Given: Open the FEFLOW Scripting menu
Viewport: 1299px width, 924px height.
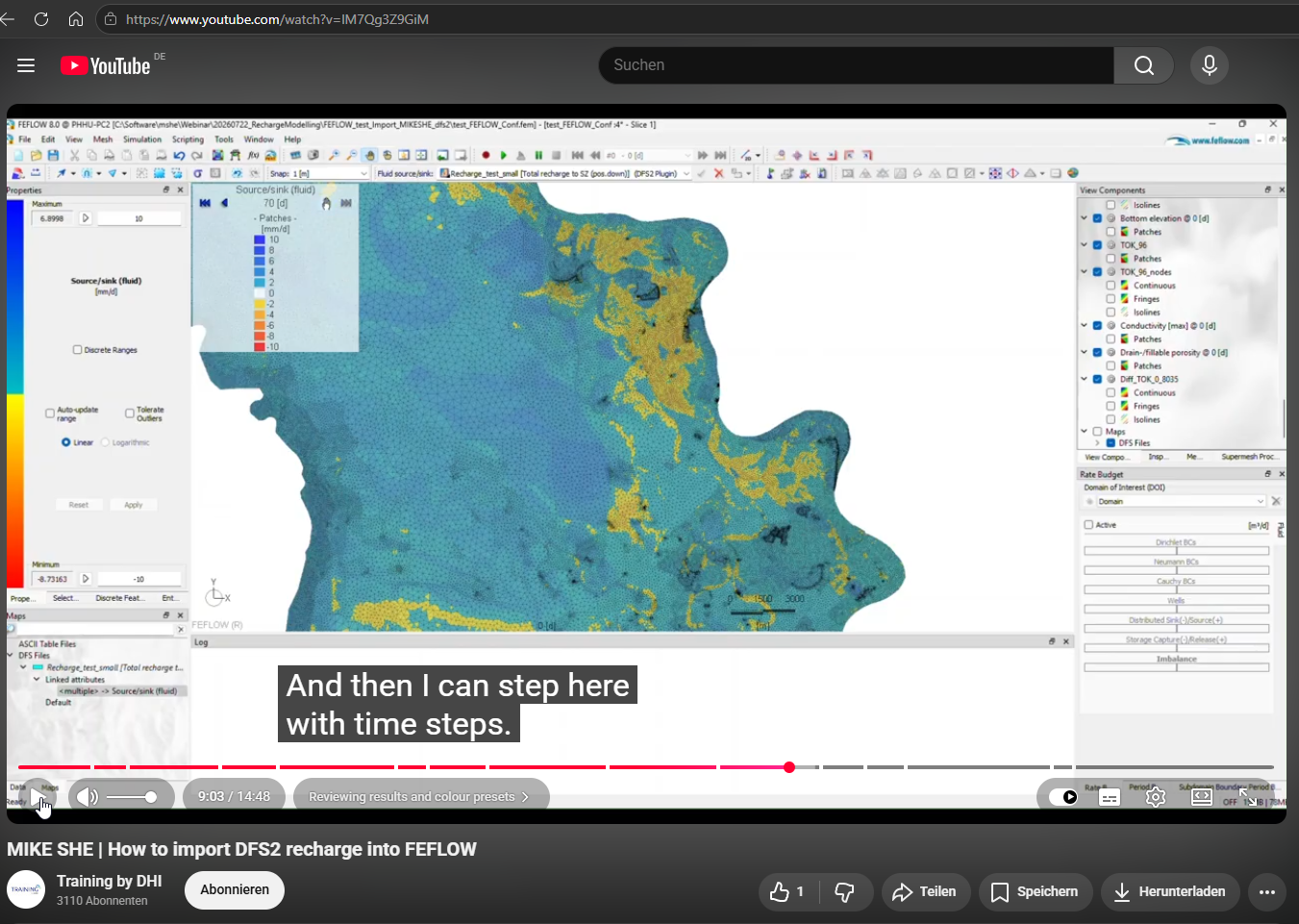Looking at the screenshot, I should [187, 139].
